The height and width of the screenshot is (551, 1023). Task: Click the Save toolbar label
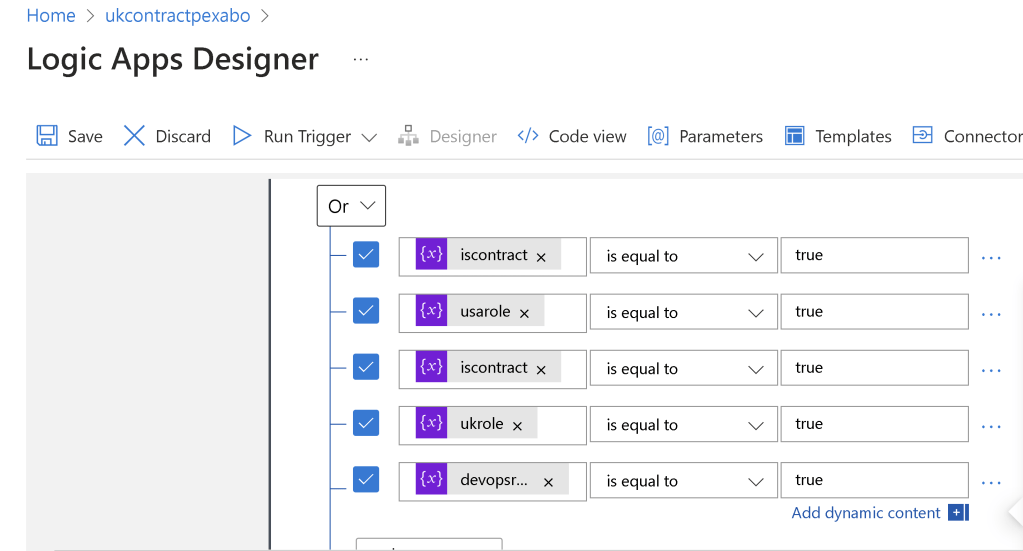click(85, 136)
